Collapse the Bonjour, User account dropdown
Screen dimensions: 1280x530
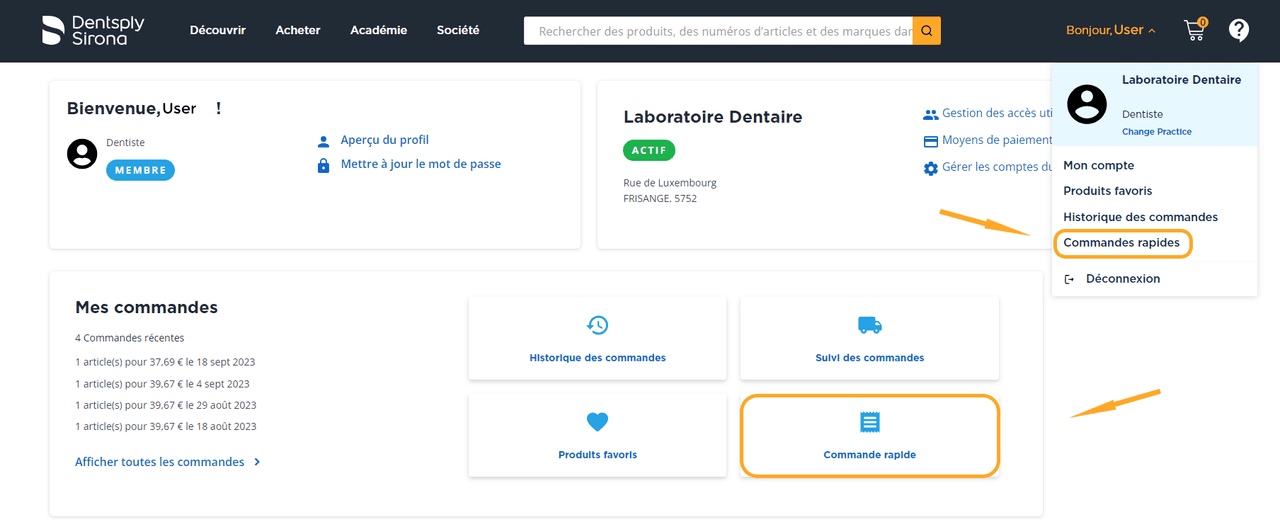pyautogui.click(x=1110, y=31)
